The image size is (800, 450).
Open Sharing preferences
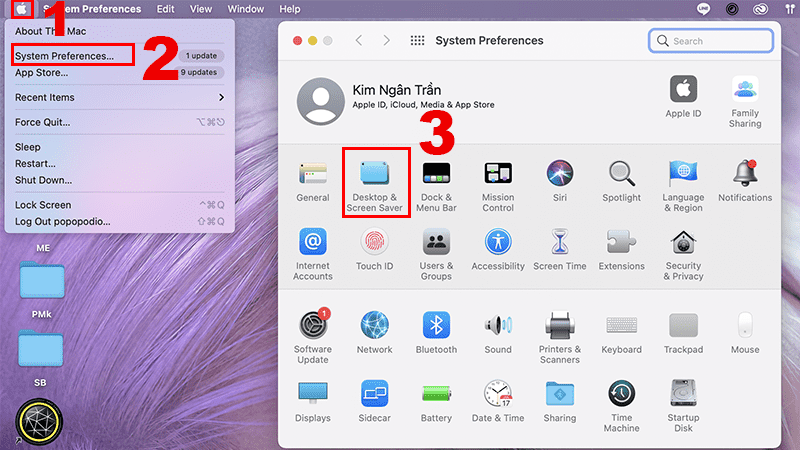tap(560, 402)
